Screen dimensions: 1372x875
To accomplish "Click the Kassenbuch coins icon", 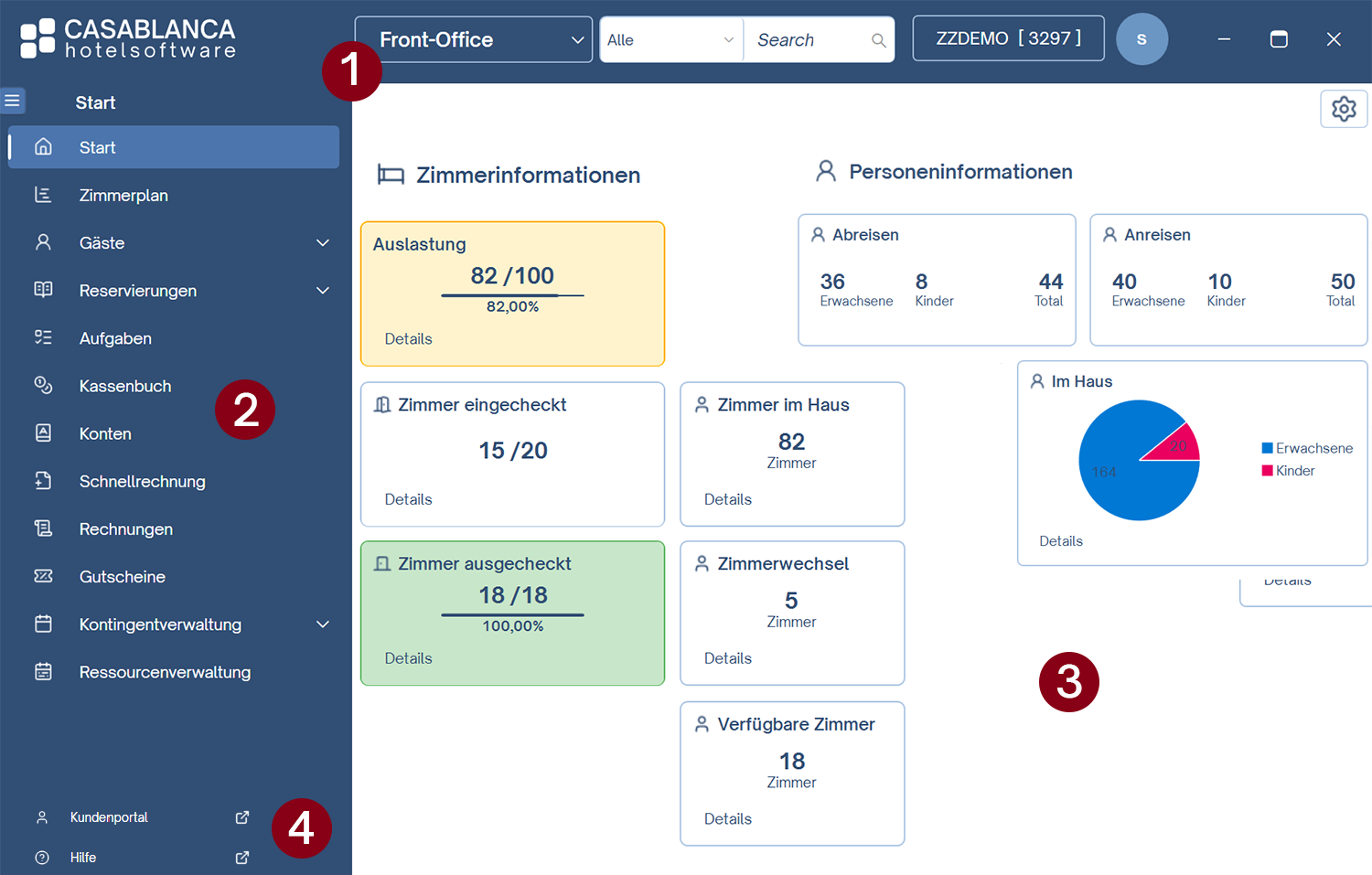I will pos(43,385).
